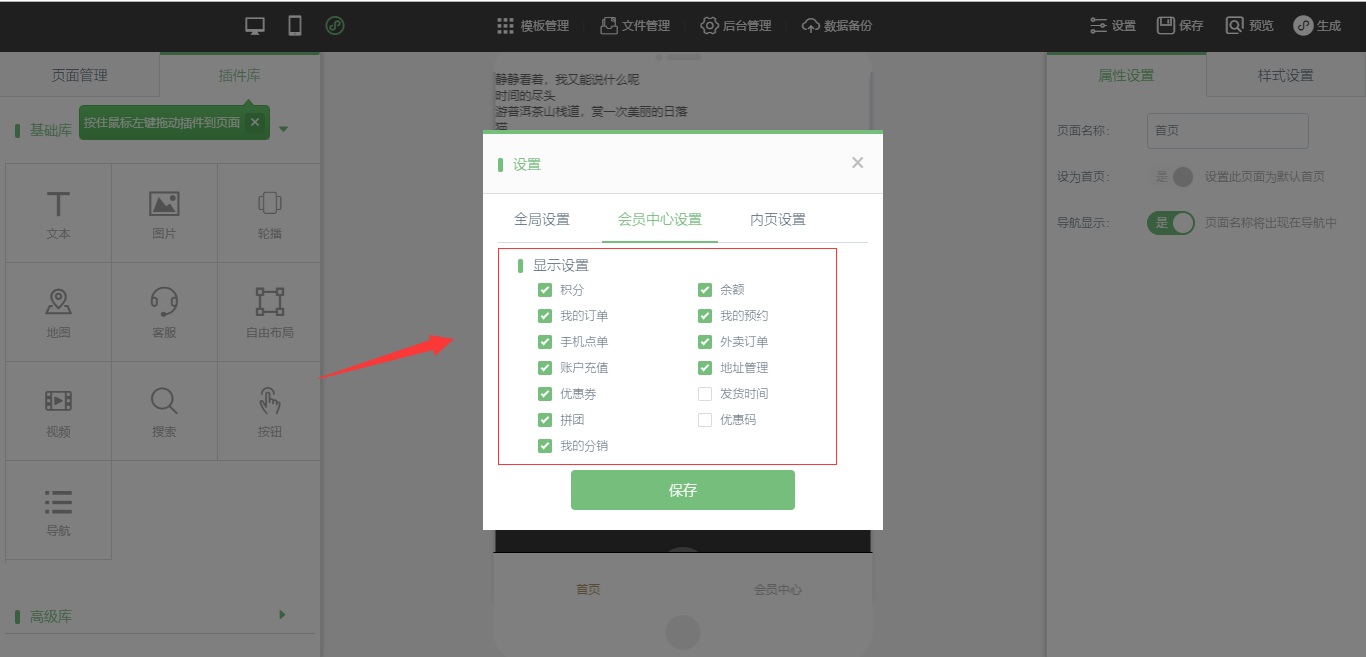Open 数据备份 cloud icon
This screenshot has width=1366, height=657.
click(x=811, y=26)
